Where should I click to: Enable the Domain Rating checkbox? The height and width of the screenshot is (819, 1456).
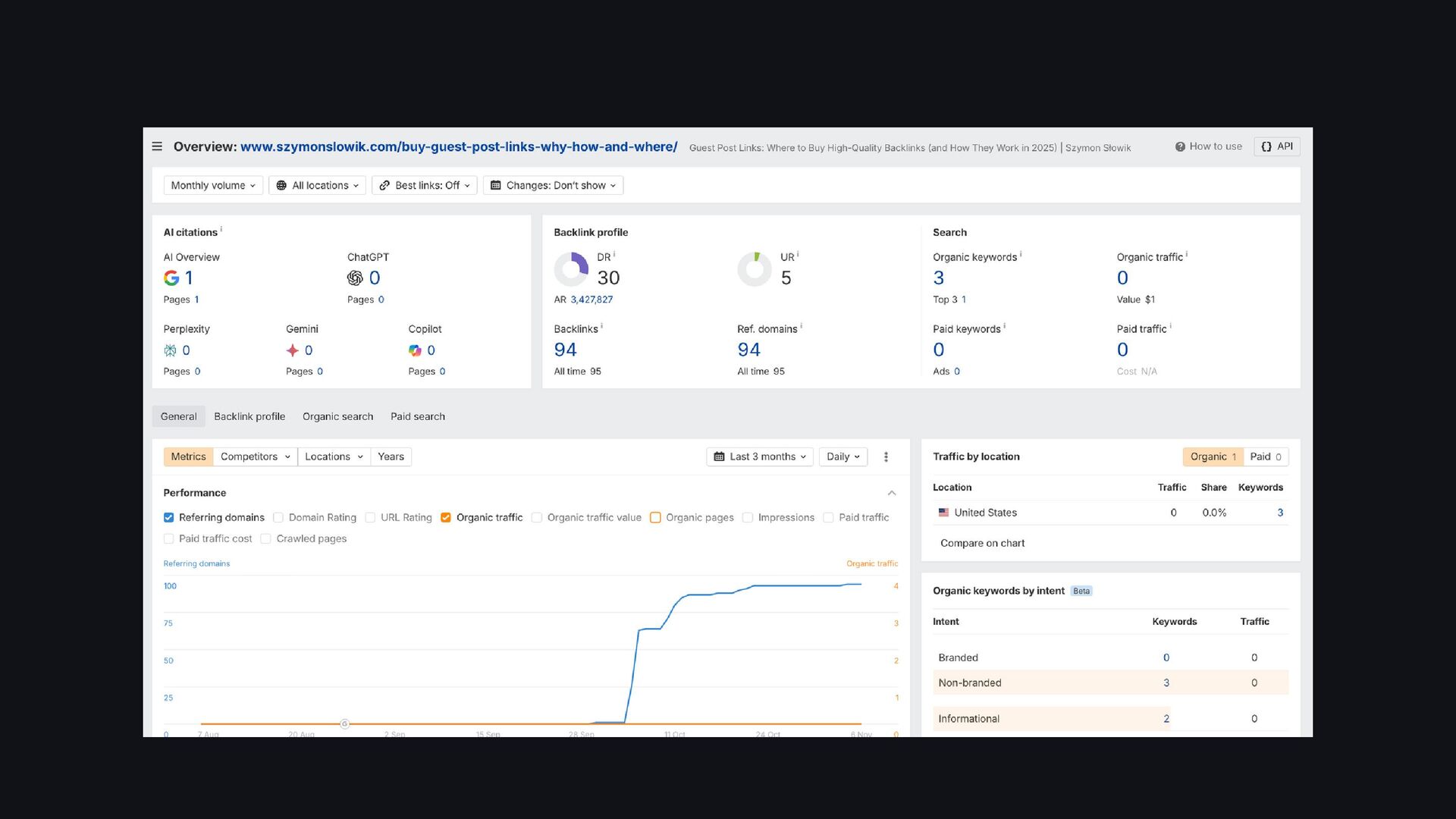(278, 518)
